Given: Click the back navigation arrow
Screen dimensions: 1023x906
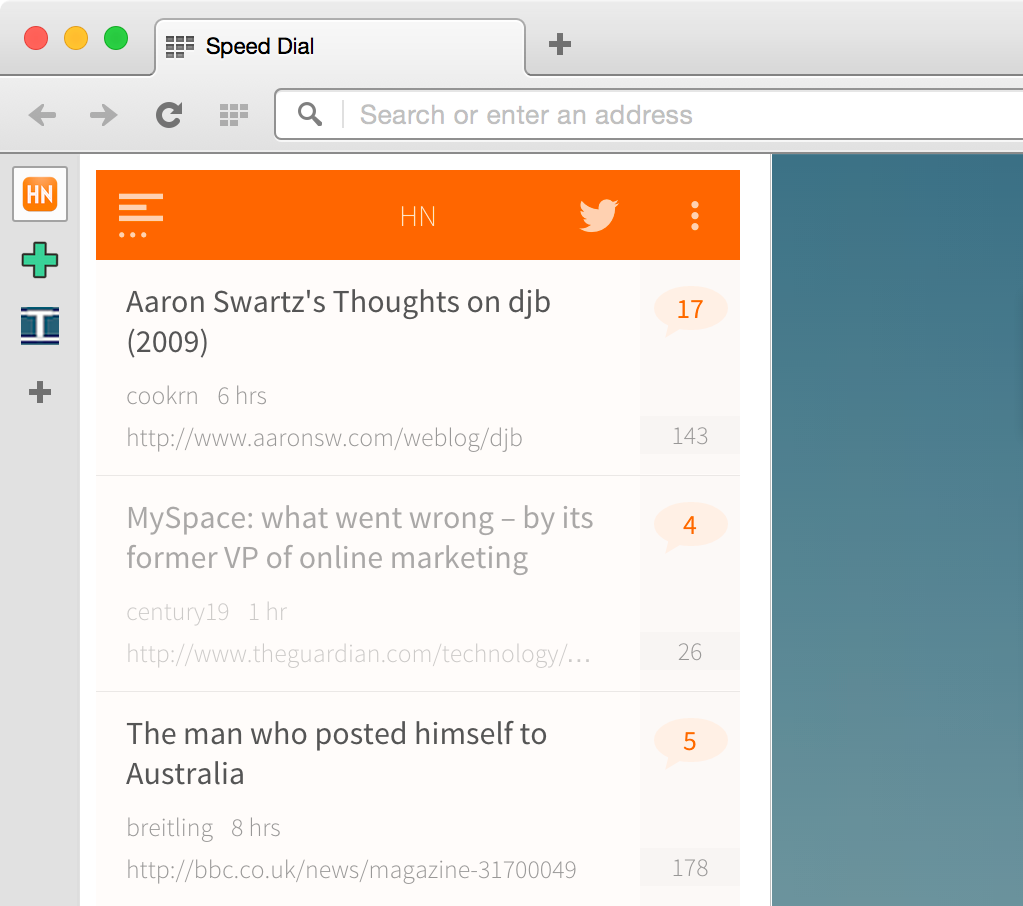Looking at the screenshot, I should point(42,114).
